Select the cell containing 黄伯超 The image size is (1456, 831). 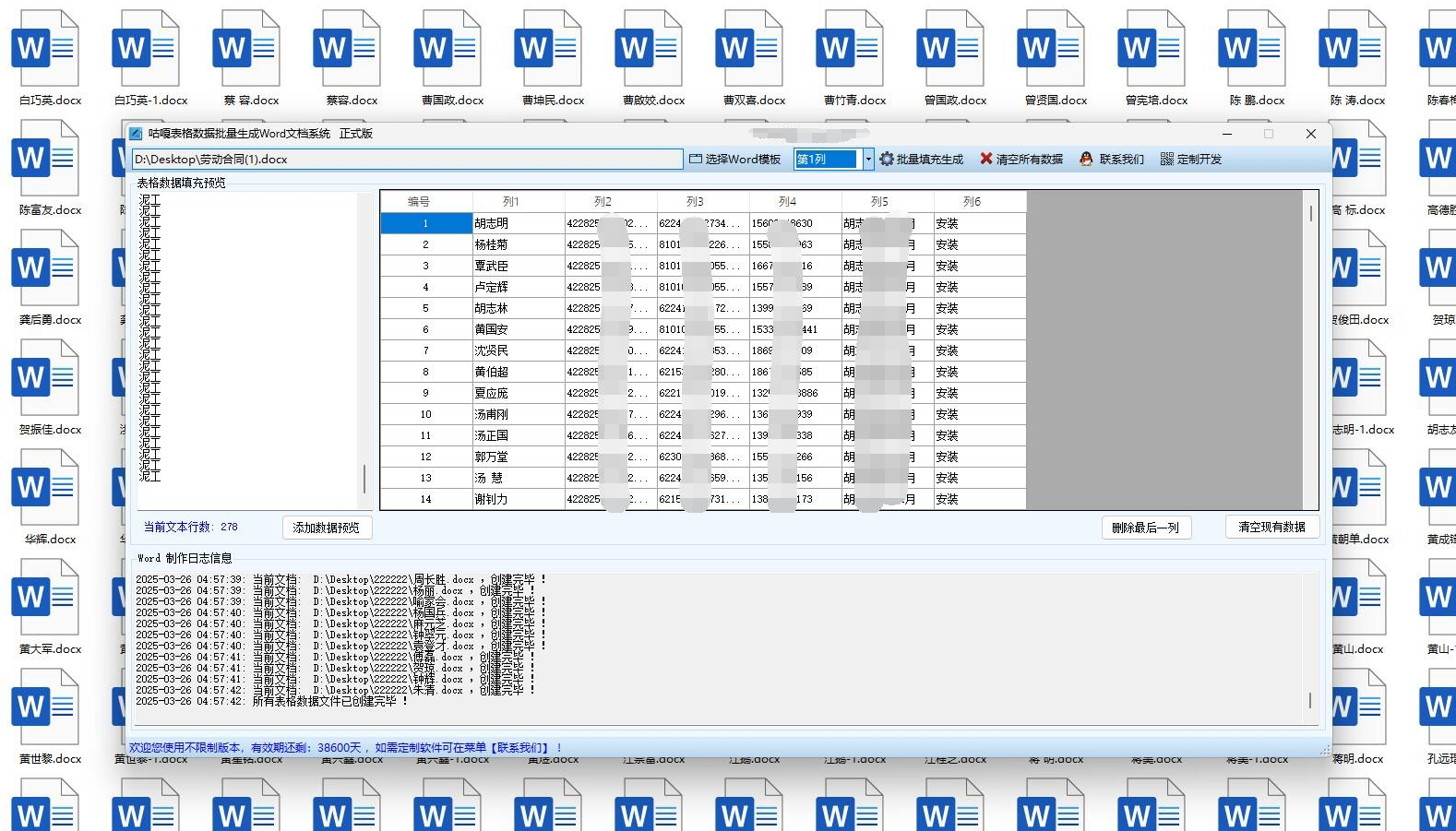[x=519, y=372]
